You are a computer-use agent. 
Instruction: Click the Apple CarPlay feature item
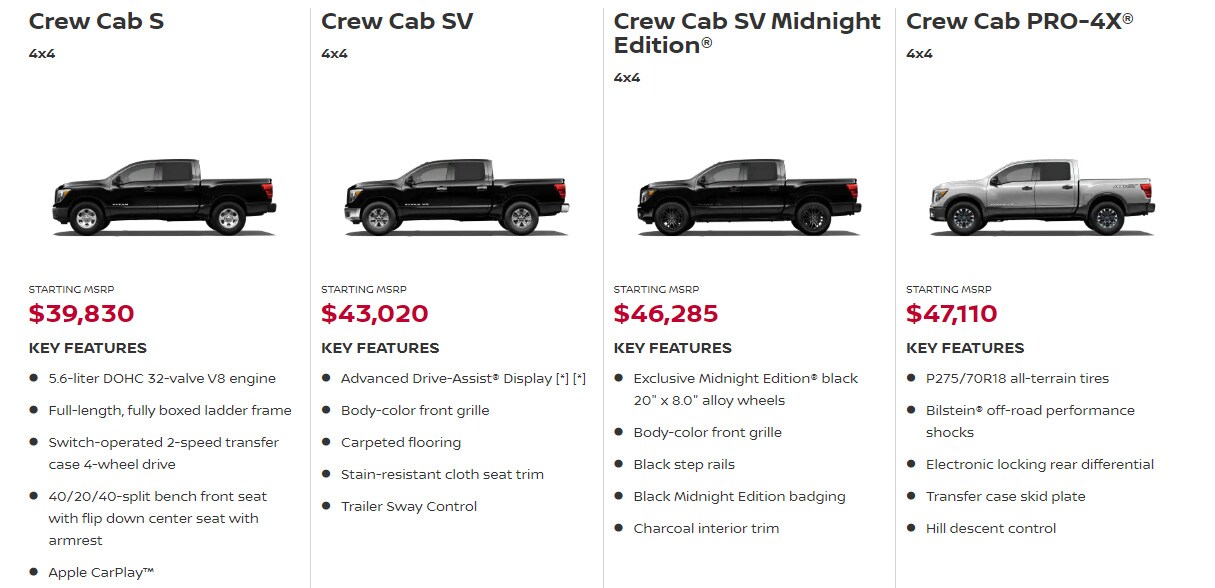(101, 573)
